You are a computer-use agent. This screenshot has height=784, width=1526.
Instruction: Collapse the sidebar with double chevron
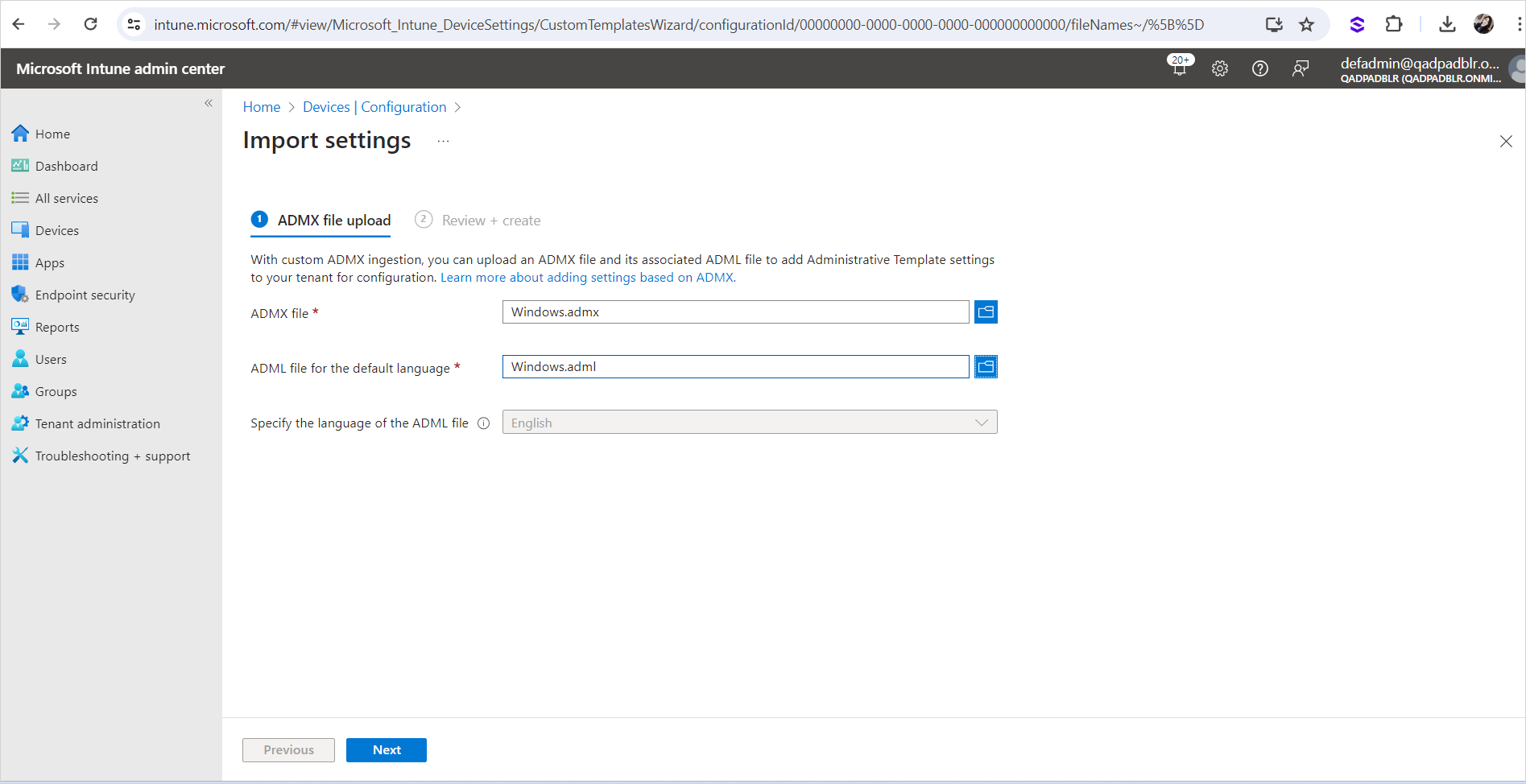coord(209,103)
